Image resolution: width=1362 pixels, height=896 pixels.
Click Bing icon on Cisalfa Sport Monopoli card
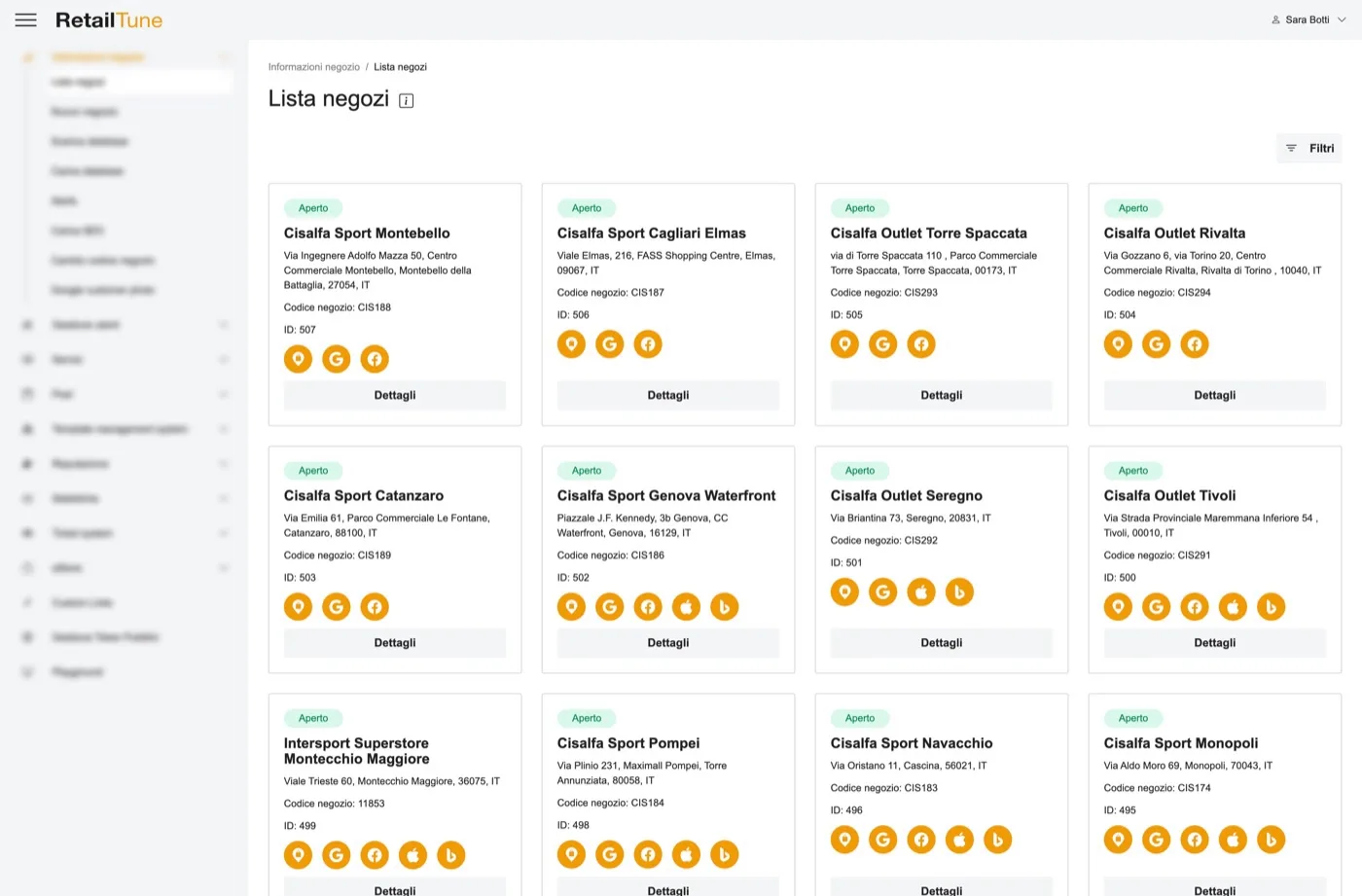coord(1271,840)
